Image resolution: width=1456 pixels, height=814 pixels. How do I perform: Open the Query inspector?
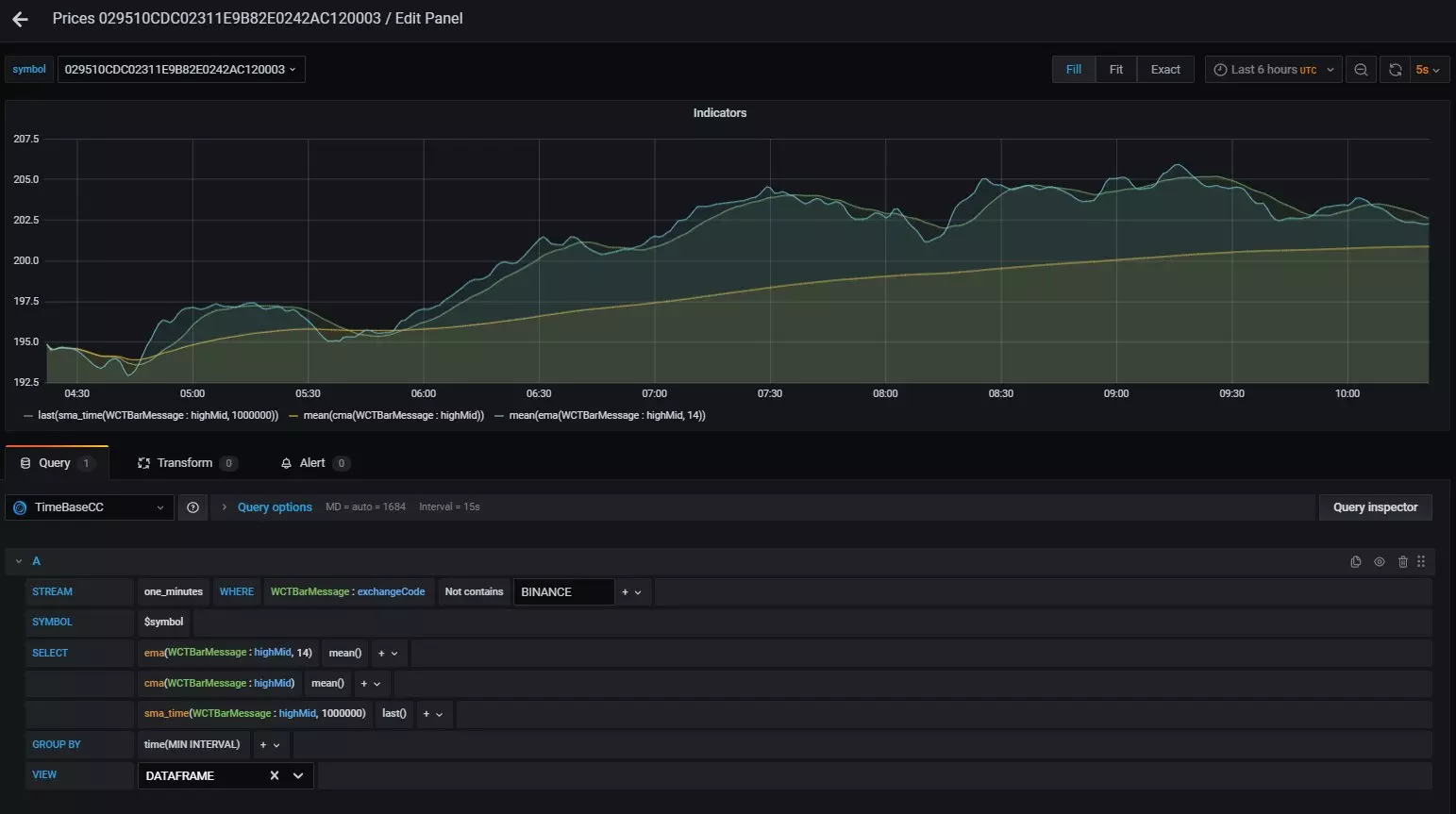point(1375,507)
